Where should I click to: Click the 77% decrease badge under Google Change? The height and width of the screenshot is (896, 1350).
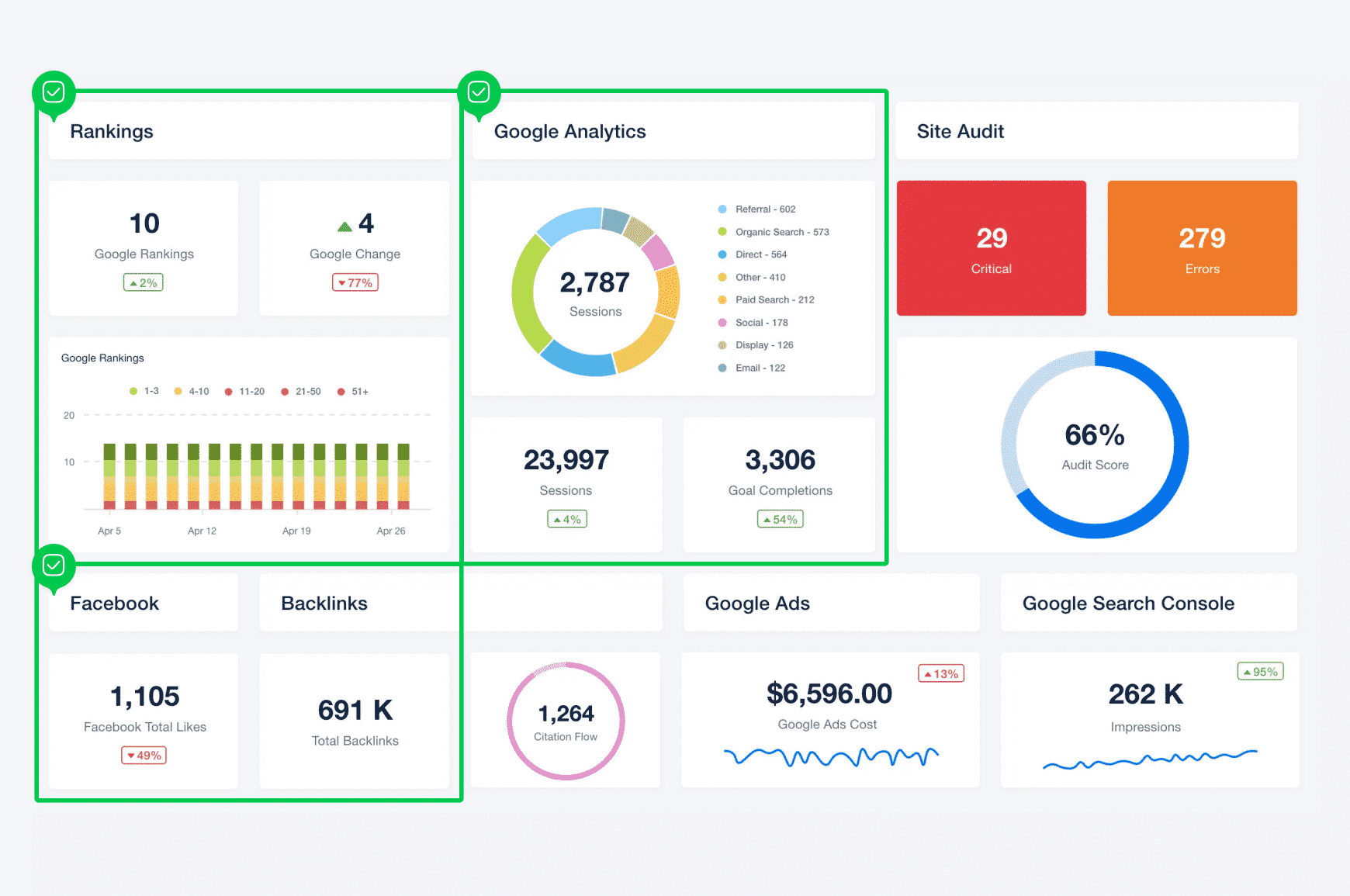click(x=355, y=283)
